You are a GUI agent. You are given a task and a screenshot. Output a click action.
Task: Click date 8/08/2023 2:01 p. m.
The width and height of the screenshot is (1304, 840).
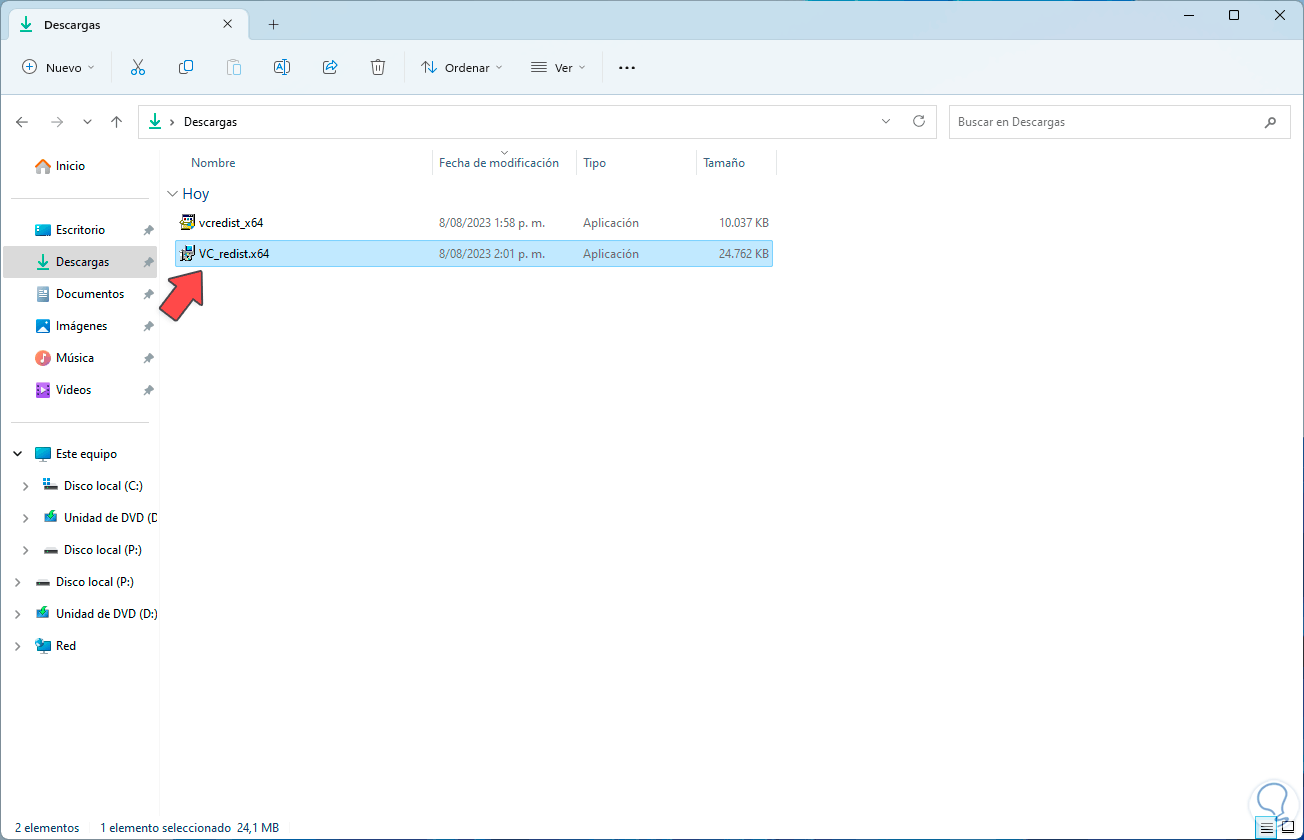tap(492, 254)
